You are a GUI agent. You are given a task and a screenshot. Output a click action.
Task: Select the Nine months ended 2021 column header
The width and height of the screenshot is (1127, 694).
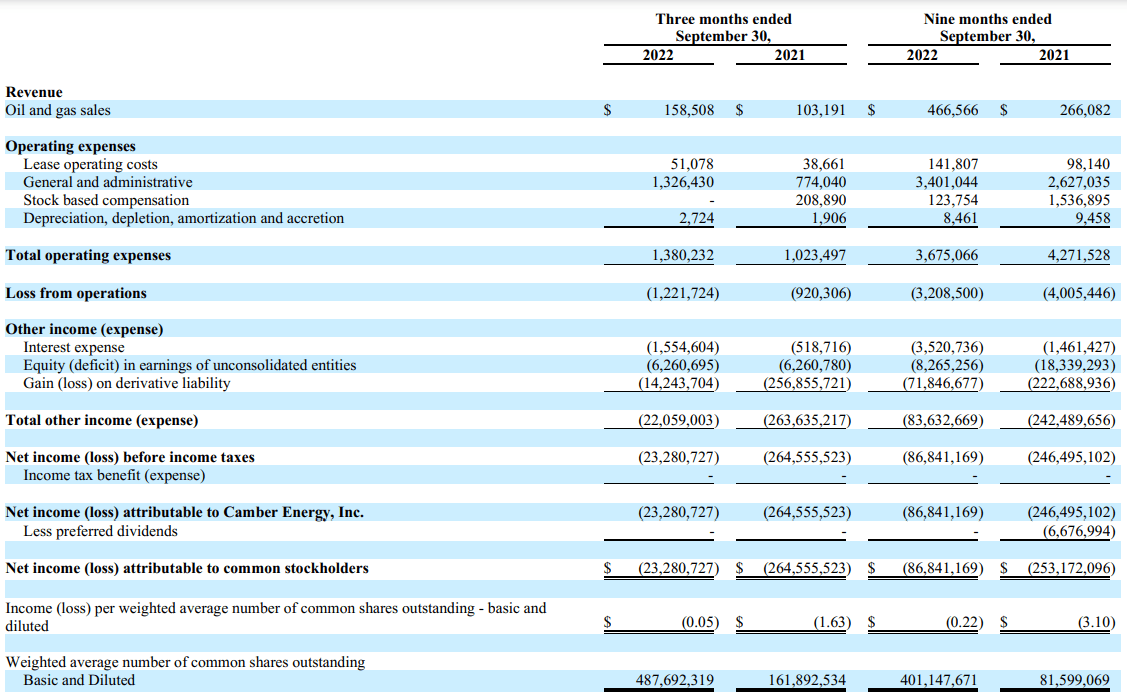pyautogui.click(x=1055, y=56)
